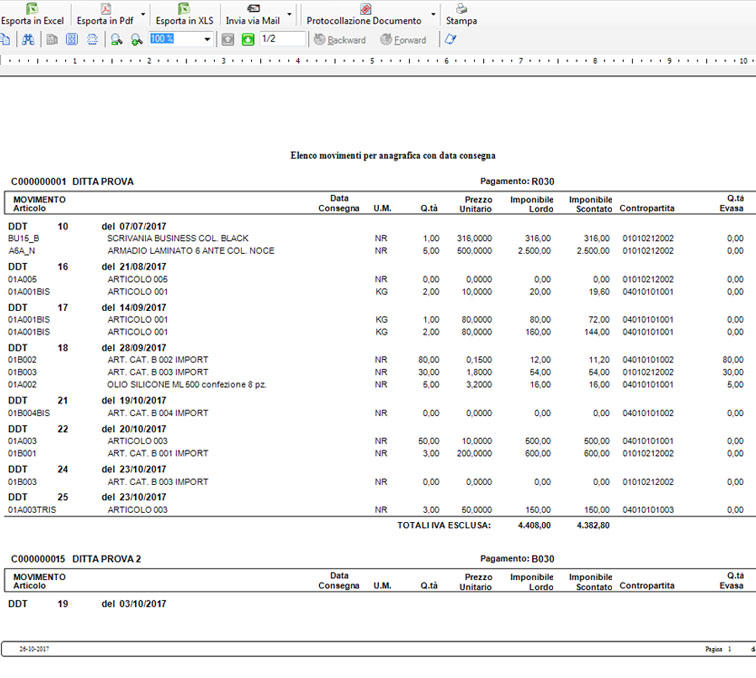Screen dimensions: 756x678
Task: Click article ART. CAT. B 001 IMPORT
Action: 158,453
